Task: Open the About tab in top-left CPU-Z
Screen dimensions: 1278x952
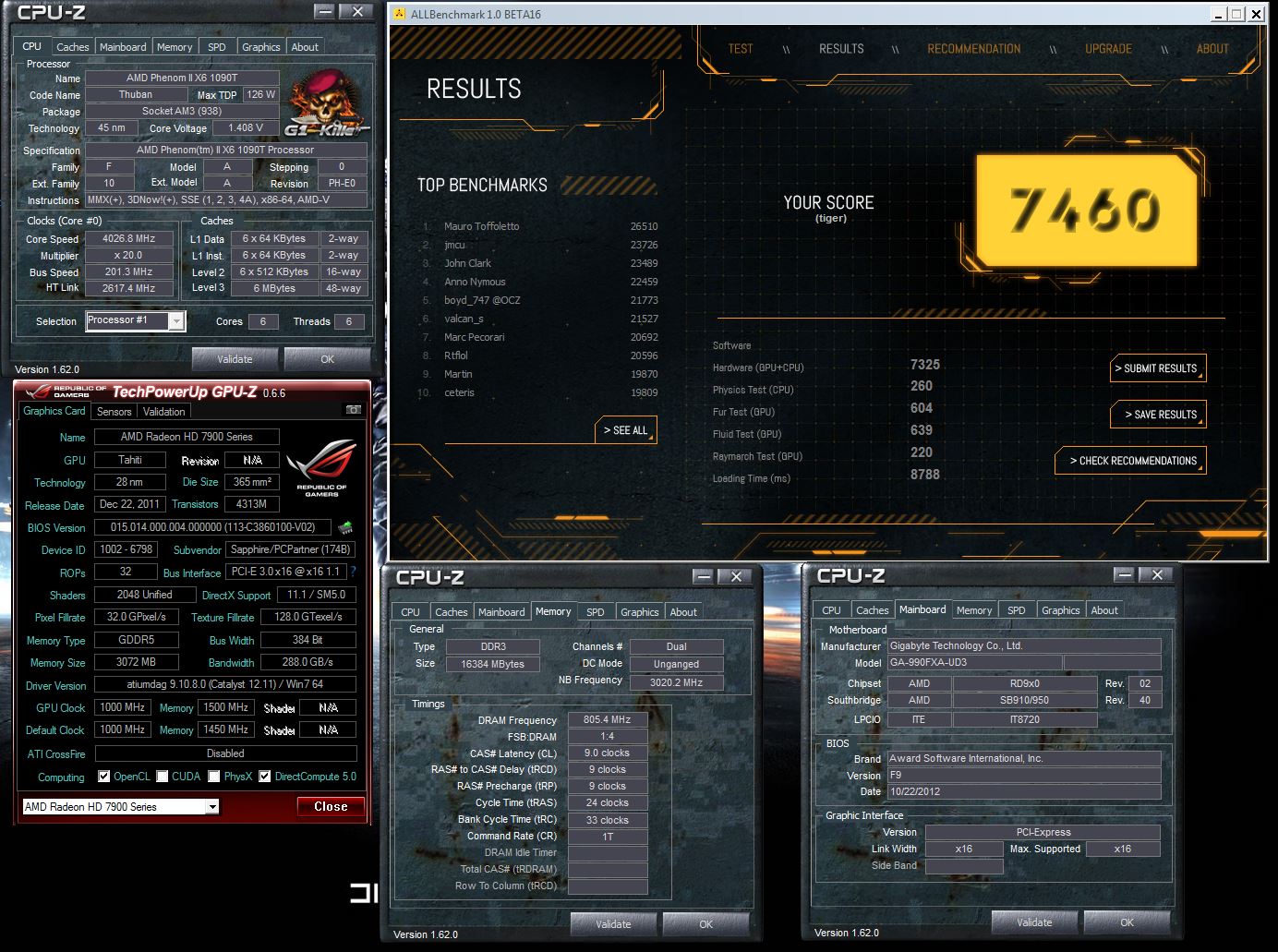Action: point(305,47)
